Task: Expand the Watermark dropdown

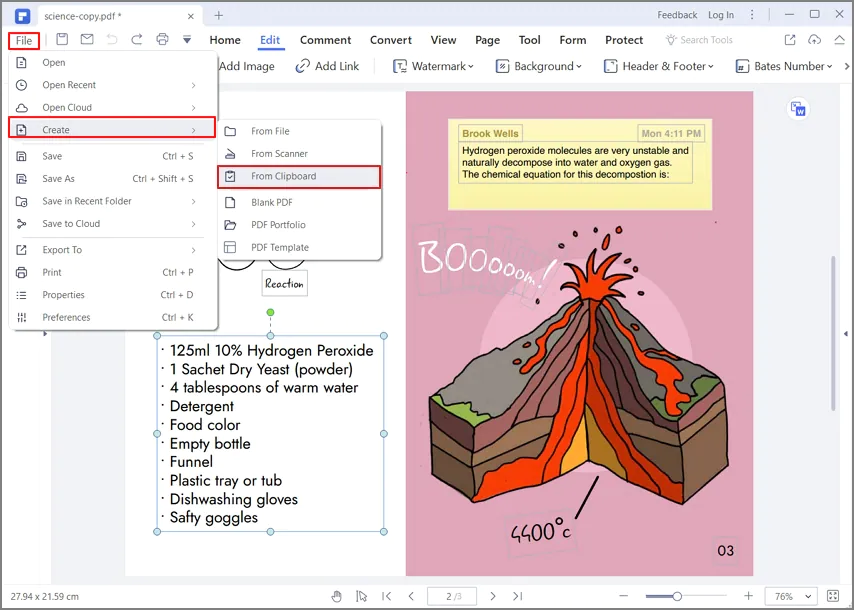Action: click(434, 66)
